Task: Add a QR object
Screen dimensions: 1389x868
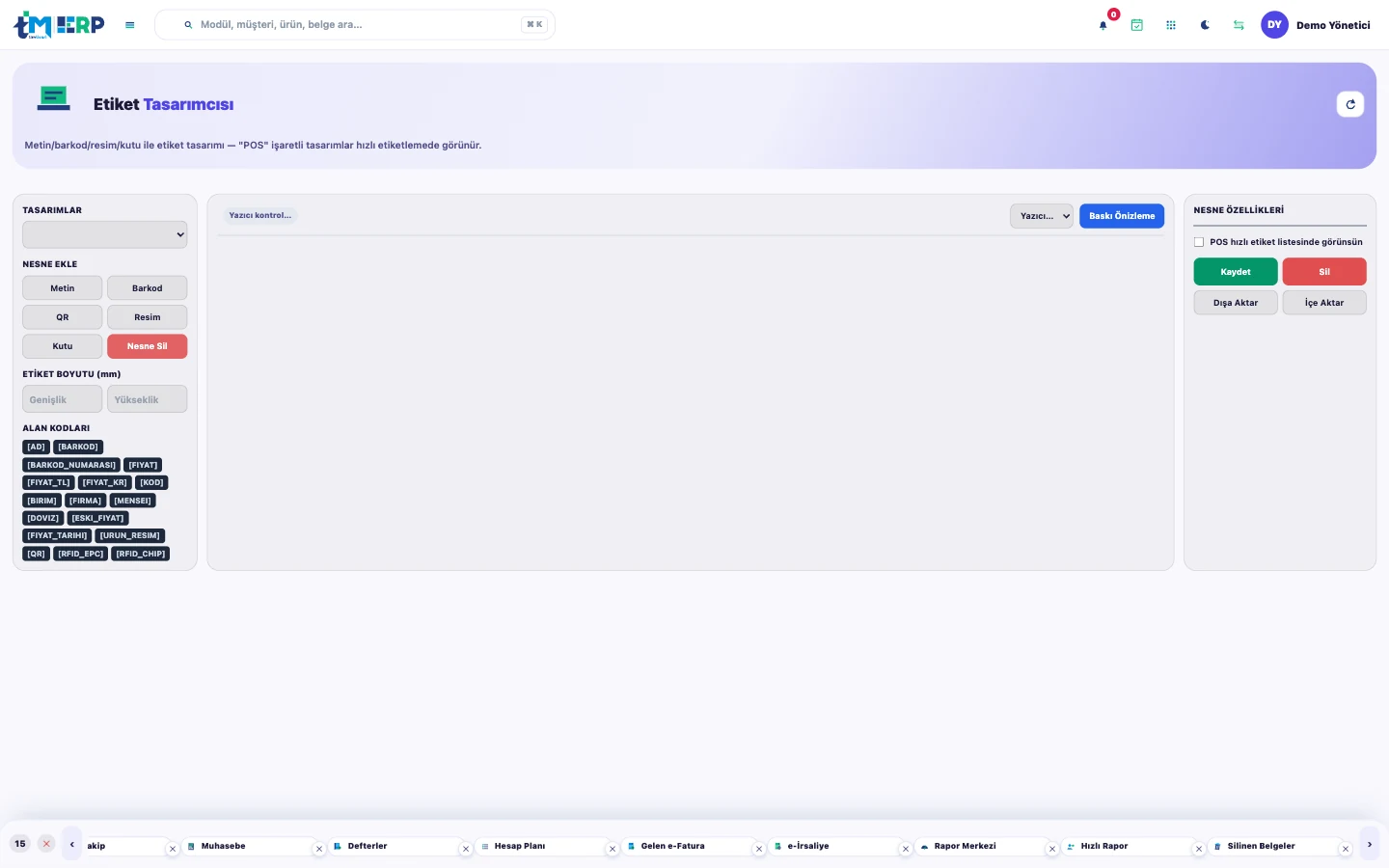Action: coord(63,317)
